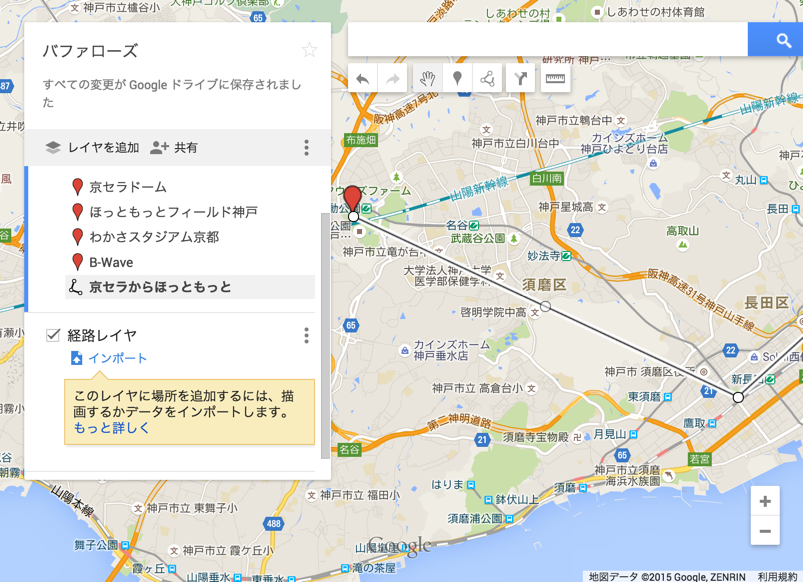The width and height of the screenshot is (803, 582).
Task: Click the 須磨寺宝物殿 map label
Action: [536, 437]
